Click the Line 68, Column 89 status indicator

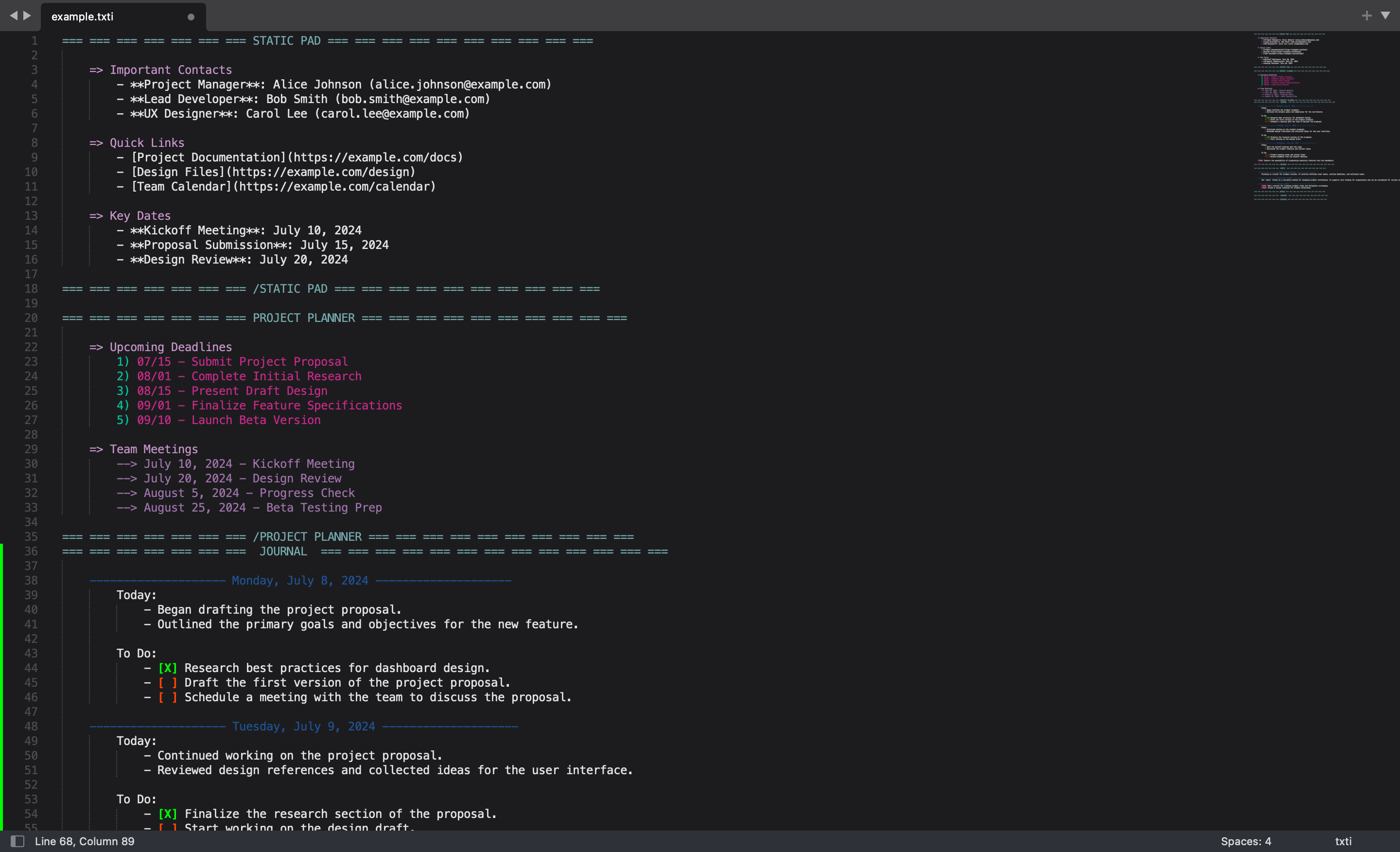tap(85, 841)
